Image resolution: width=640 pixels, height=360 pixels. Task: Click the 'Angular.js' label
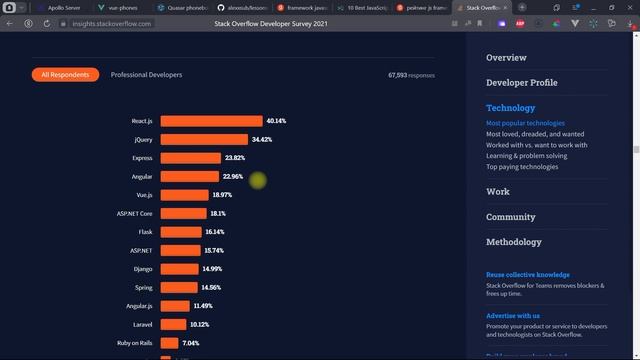139,306
